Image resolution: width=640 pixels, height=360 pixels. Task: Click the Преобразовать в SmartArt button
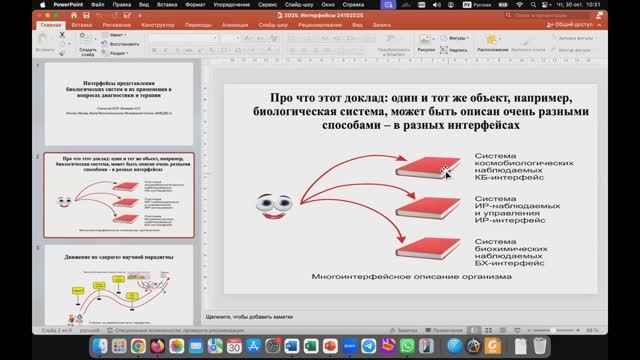(x=393, y=45)
